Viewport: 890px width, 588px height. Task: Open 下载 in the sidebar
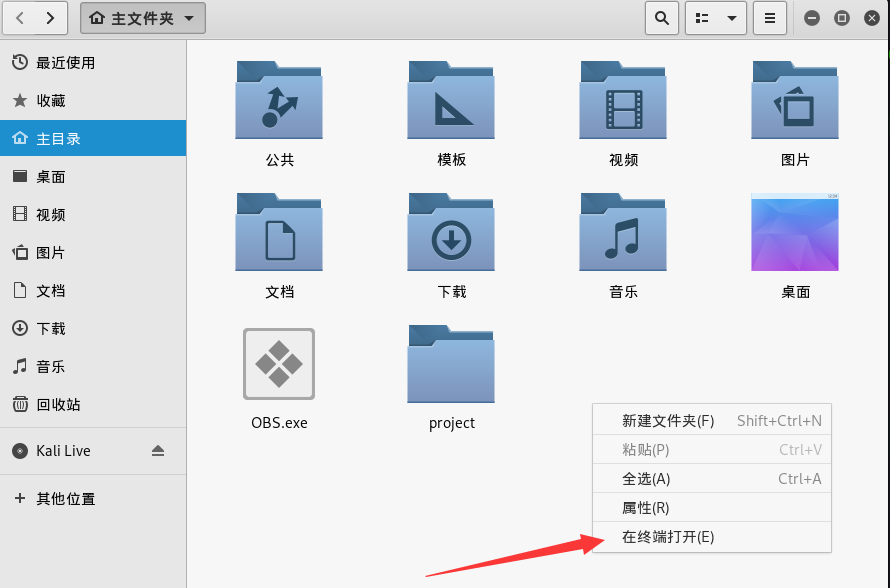pyautogui.click(x=93, y=329)
